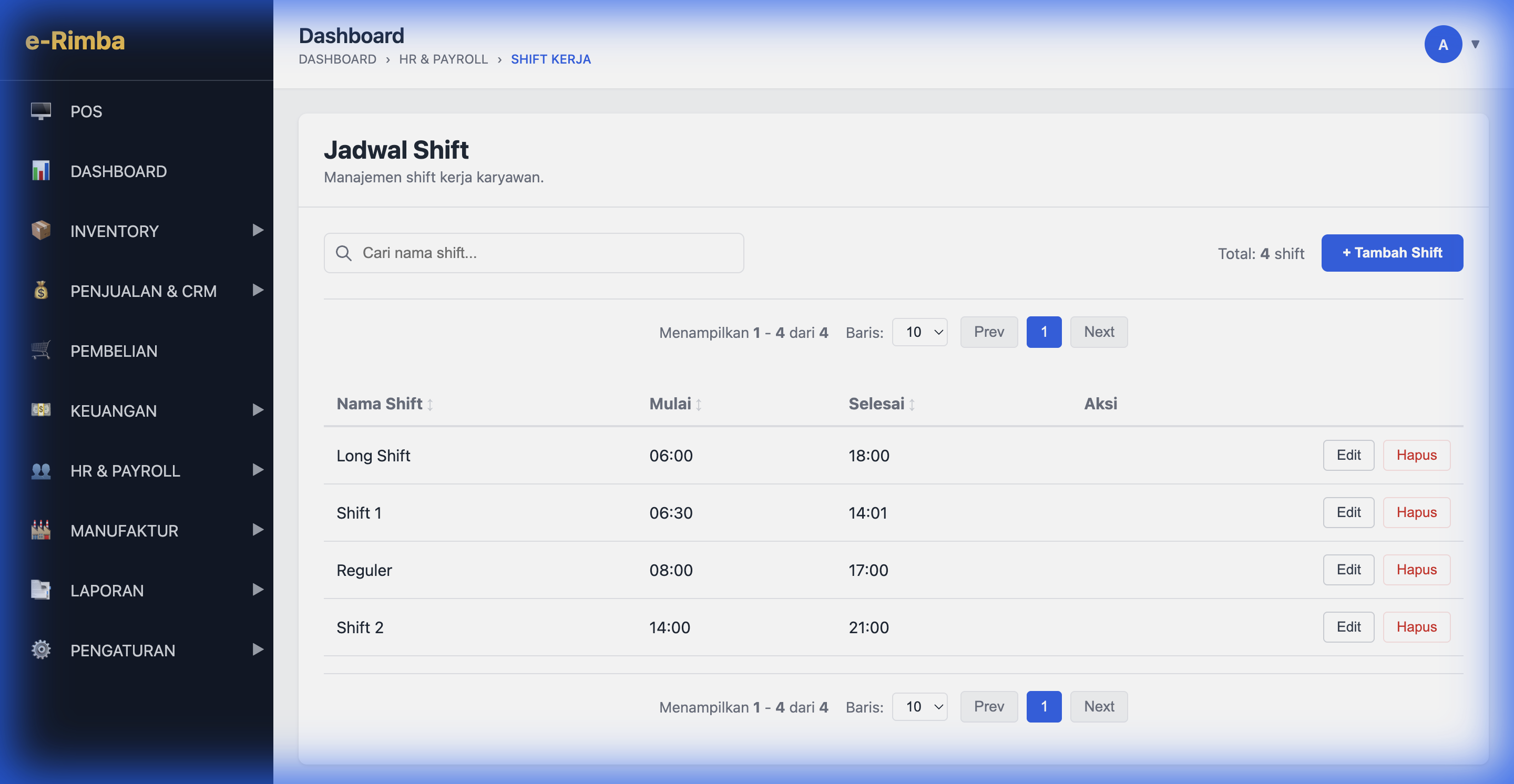
Task: Click the Tambah Shift button
Action: [1393, 253]
